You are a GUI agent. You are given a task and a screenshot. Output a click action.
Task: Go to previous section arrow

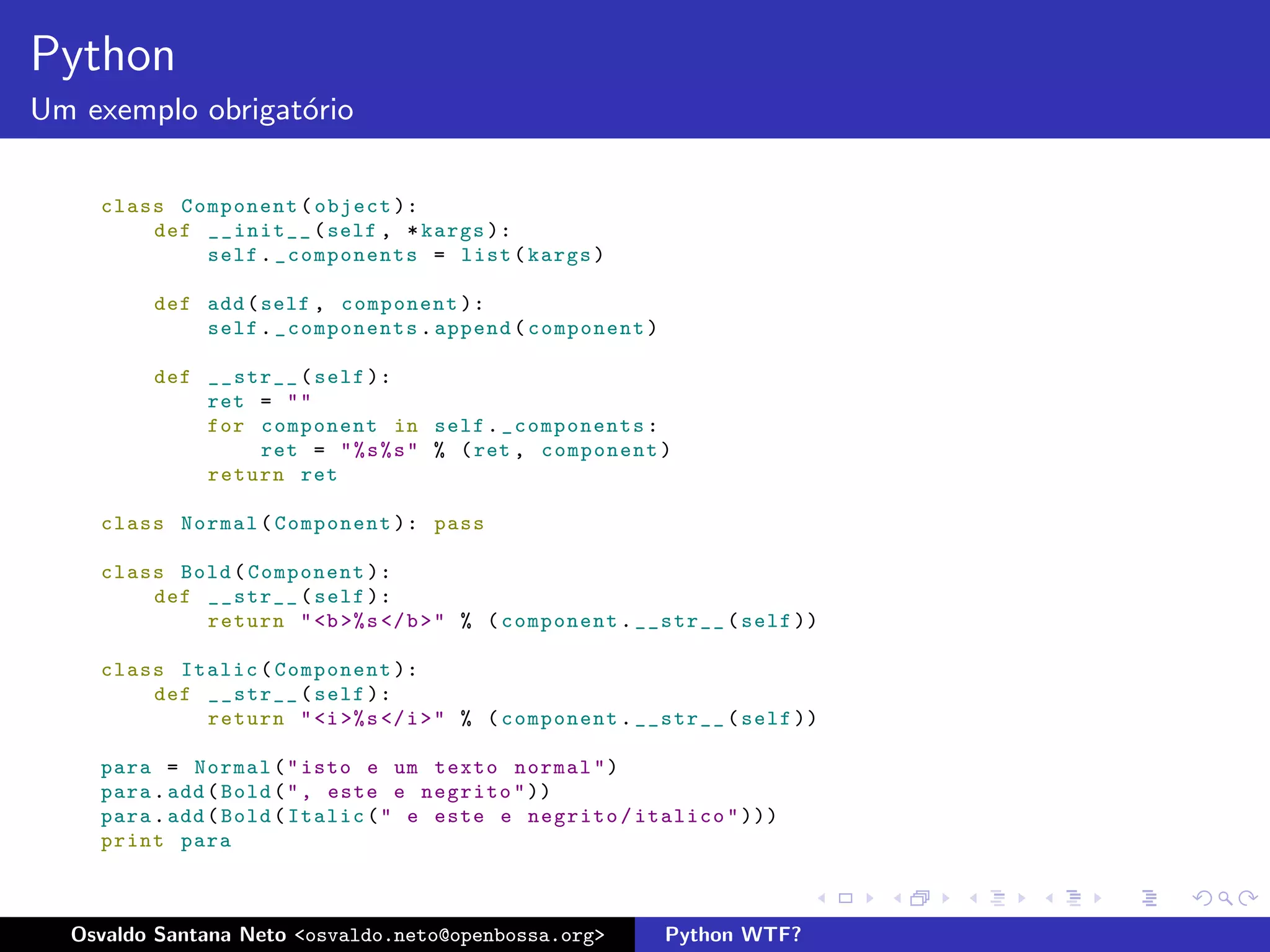1049,898
